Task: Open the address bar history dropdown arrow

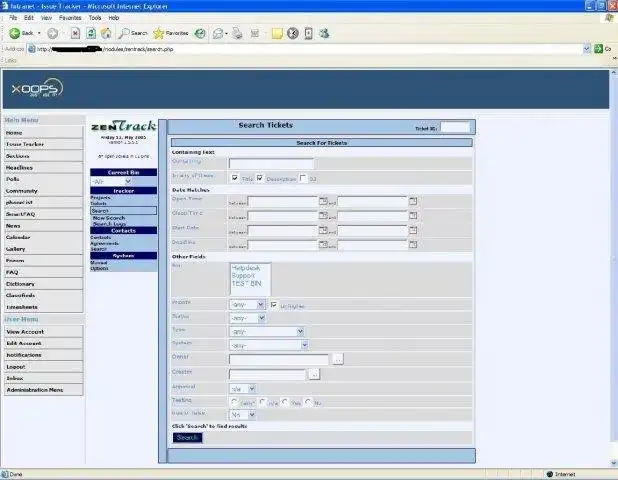Action: point(586,49)
